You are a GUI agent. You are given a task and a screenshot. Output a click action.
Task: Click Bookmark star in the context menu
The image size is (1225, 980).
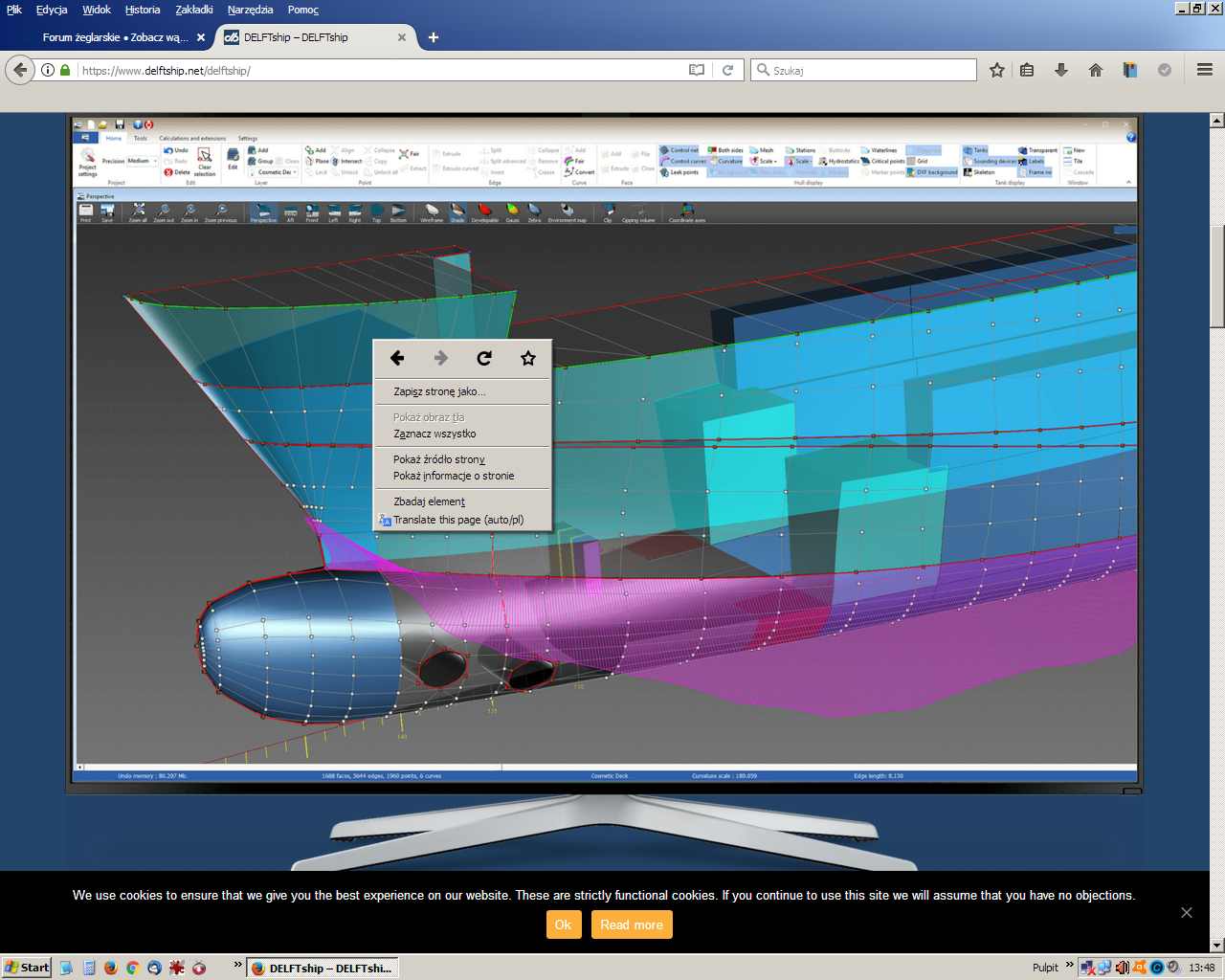click(528, 358)
